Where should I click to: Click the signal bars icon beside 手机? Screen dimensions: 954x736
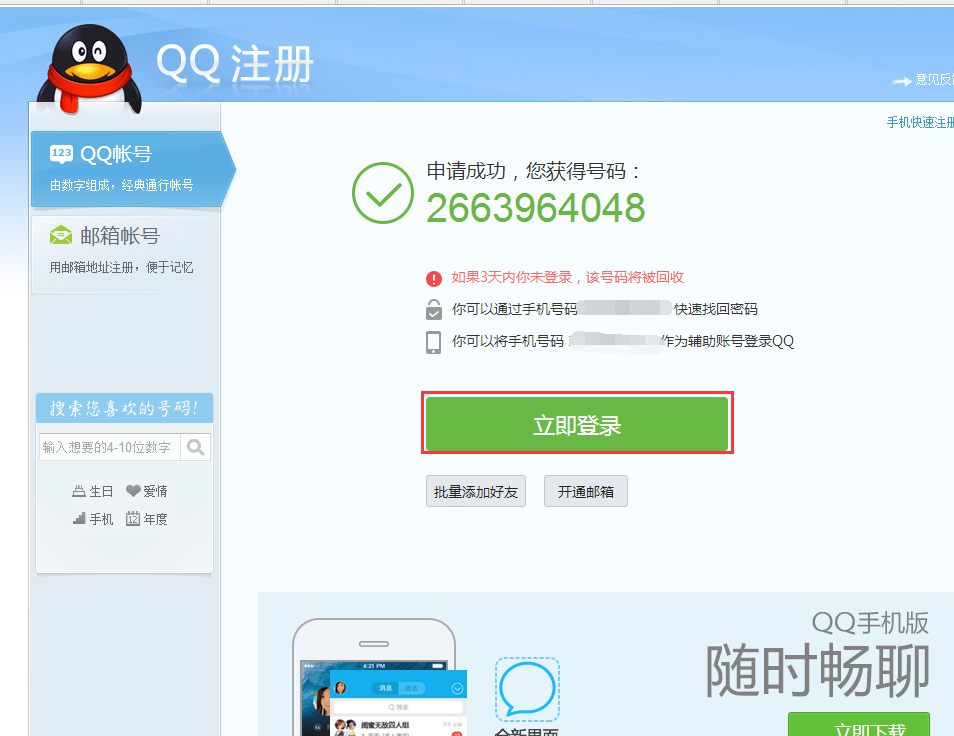[x=79, y=518]
